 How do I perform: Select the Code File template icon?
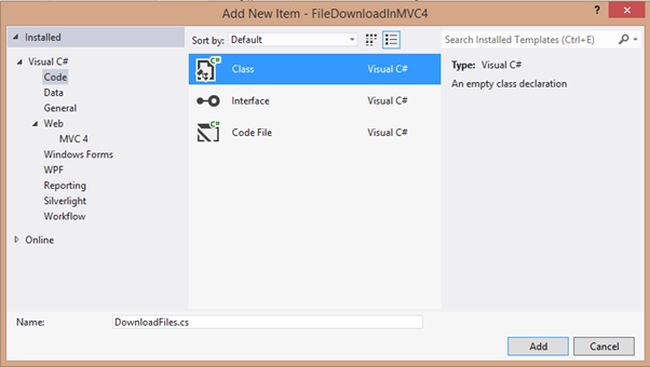(208, 132)
